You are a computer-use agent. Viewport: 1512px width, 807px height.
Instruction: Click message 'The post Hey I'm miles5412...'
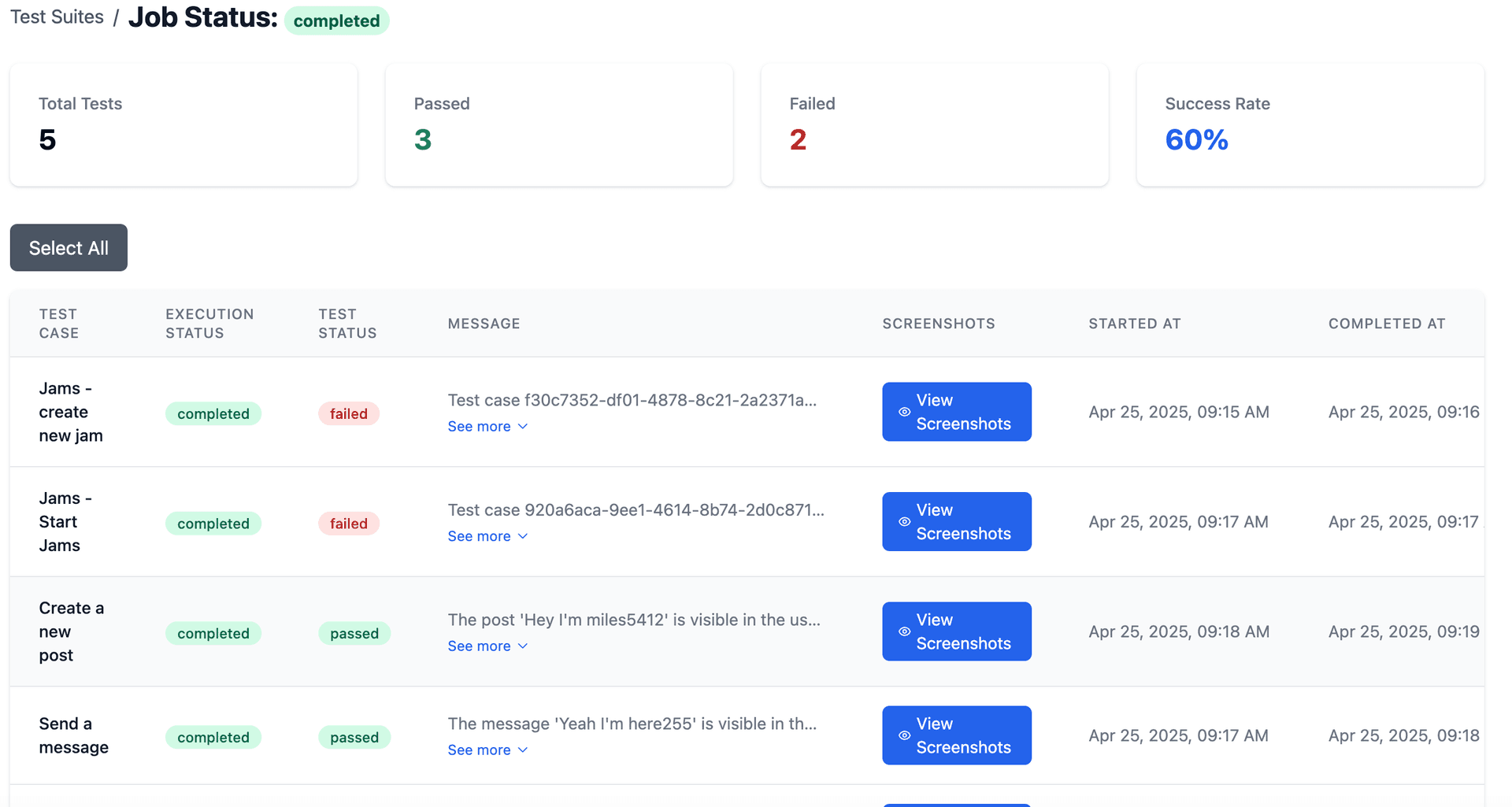(x=634, y=620)
